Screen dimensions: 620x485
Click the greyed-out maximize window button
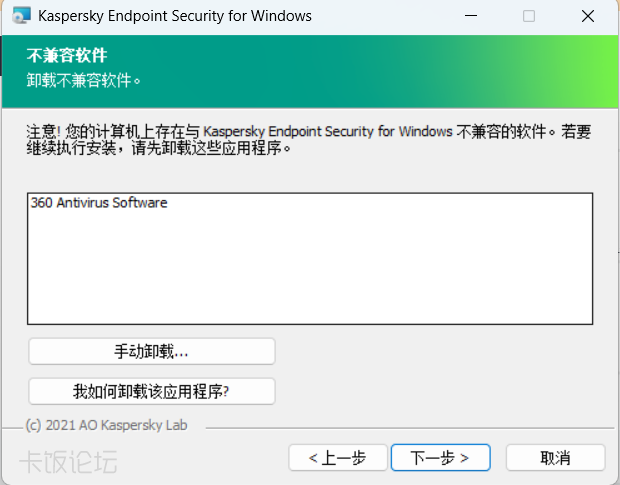529,16
